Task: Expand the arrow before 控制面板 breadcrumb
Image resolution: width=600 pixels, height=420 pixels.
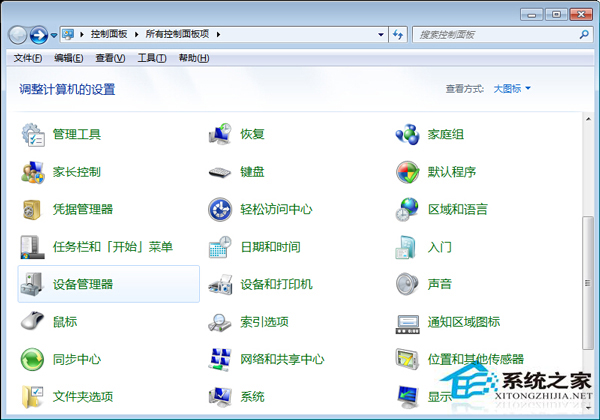Action: point(82,34)
